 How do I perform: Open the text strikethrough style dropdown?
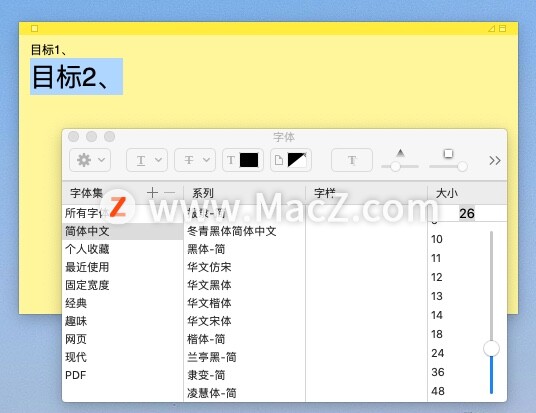[x=195, y=160]
